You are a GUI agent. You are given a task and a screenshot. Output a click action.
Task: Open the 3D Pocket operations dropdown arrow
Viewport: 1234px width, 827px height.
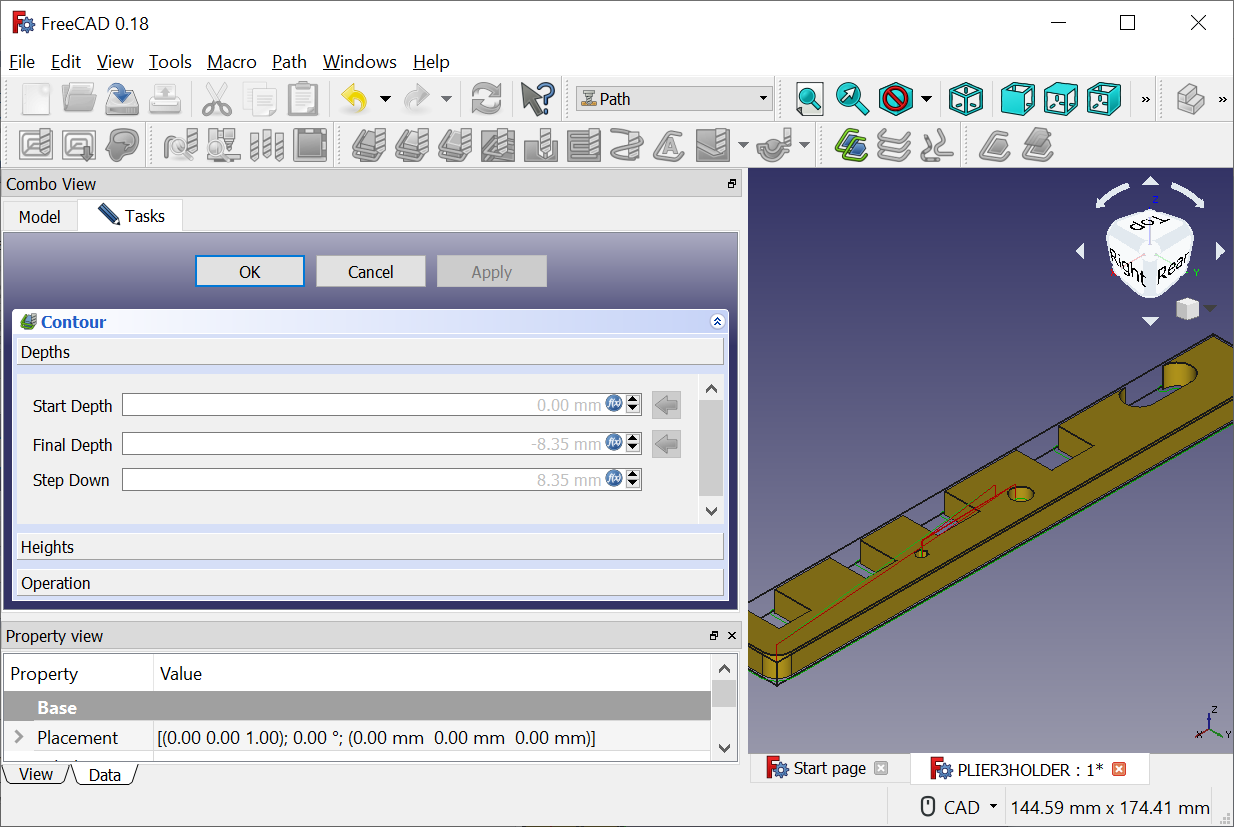point(743,146)
